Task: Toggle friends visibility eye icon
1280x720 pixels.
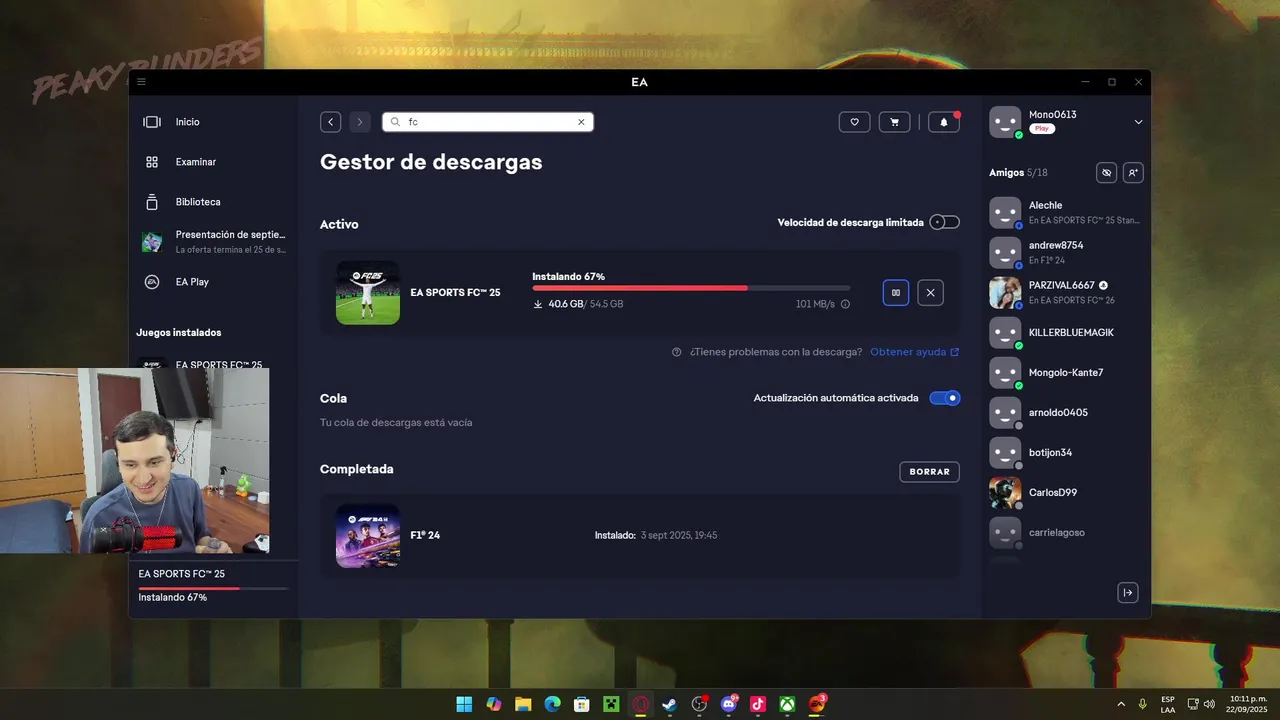Action: point(1106,173)
